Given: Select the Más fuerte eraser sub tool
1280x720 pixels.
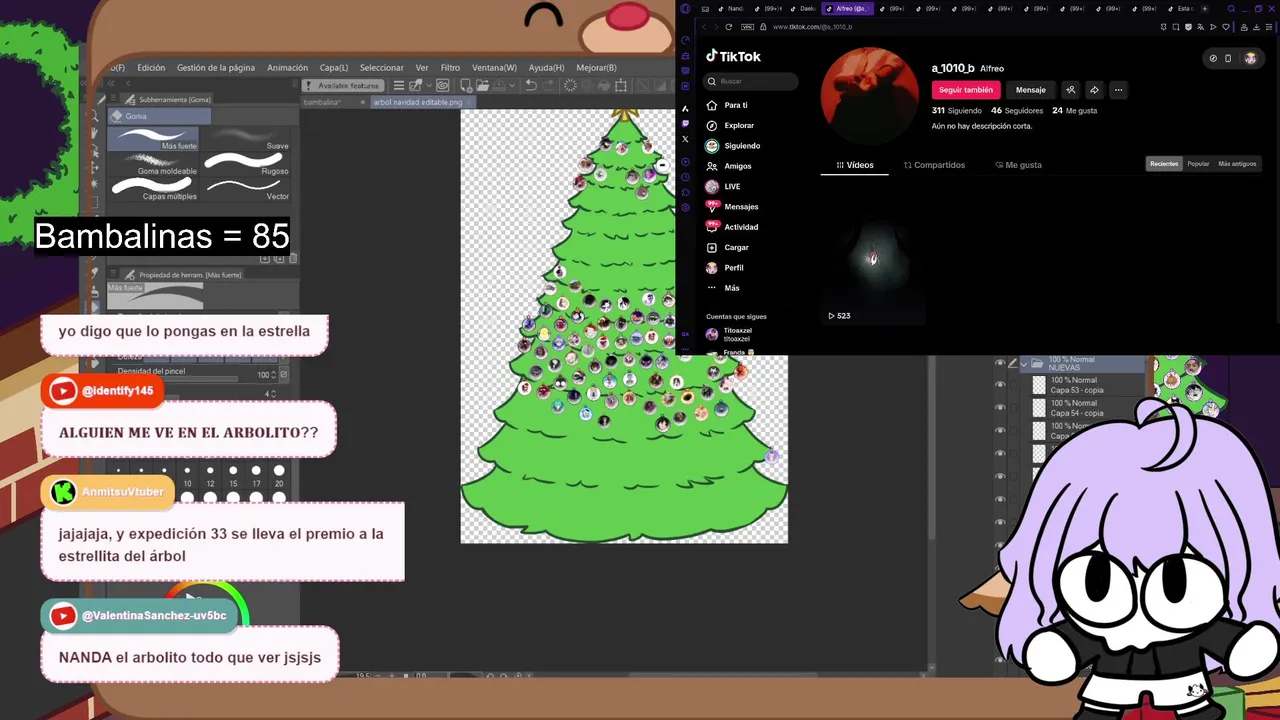Looking at the screenshot, I should [x=153, y=138].
